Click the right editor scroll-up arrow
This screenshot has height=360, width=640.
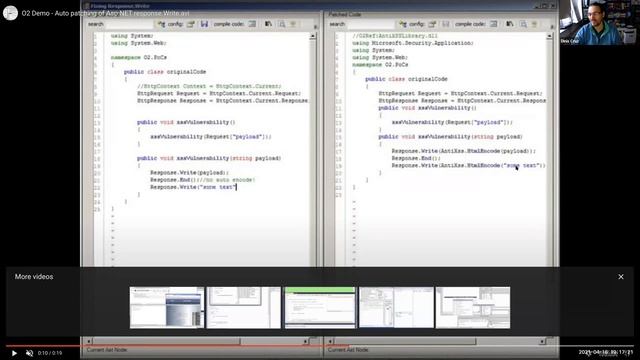[549, 36]
